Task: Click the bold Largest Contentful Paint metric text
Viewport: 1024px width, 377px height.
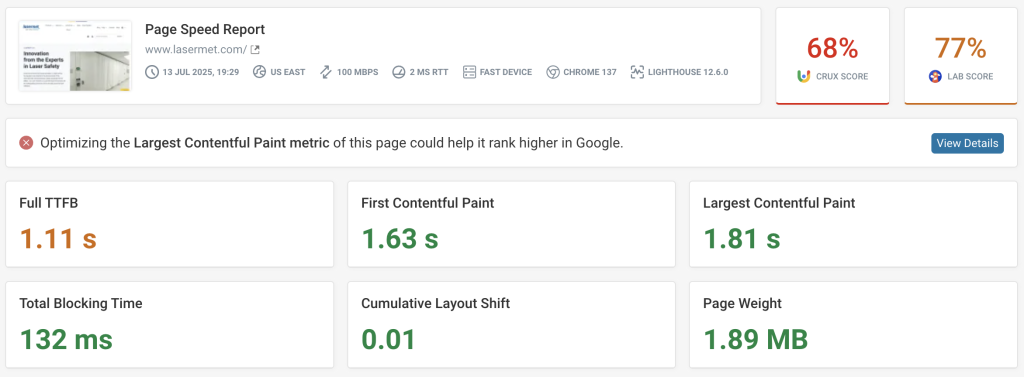Action: point(231,143)
